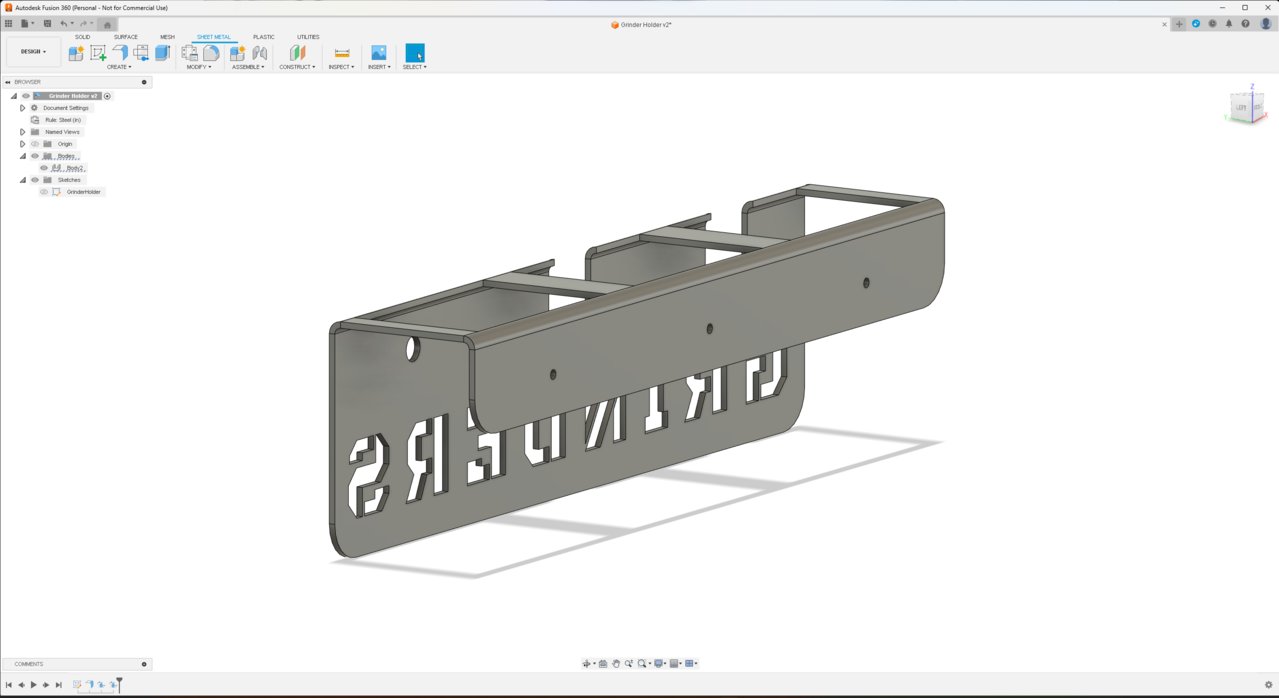Screen dimensions: 1279x698
Task: Expand the MODIFY dropdown menu
Action: 199,67
